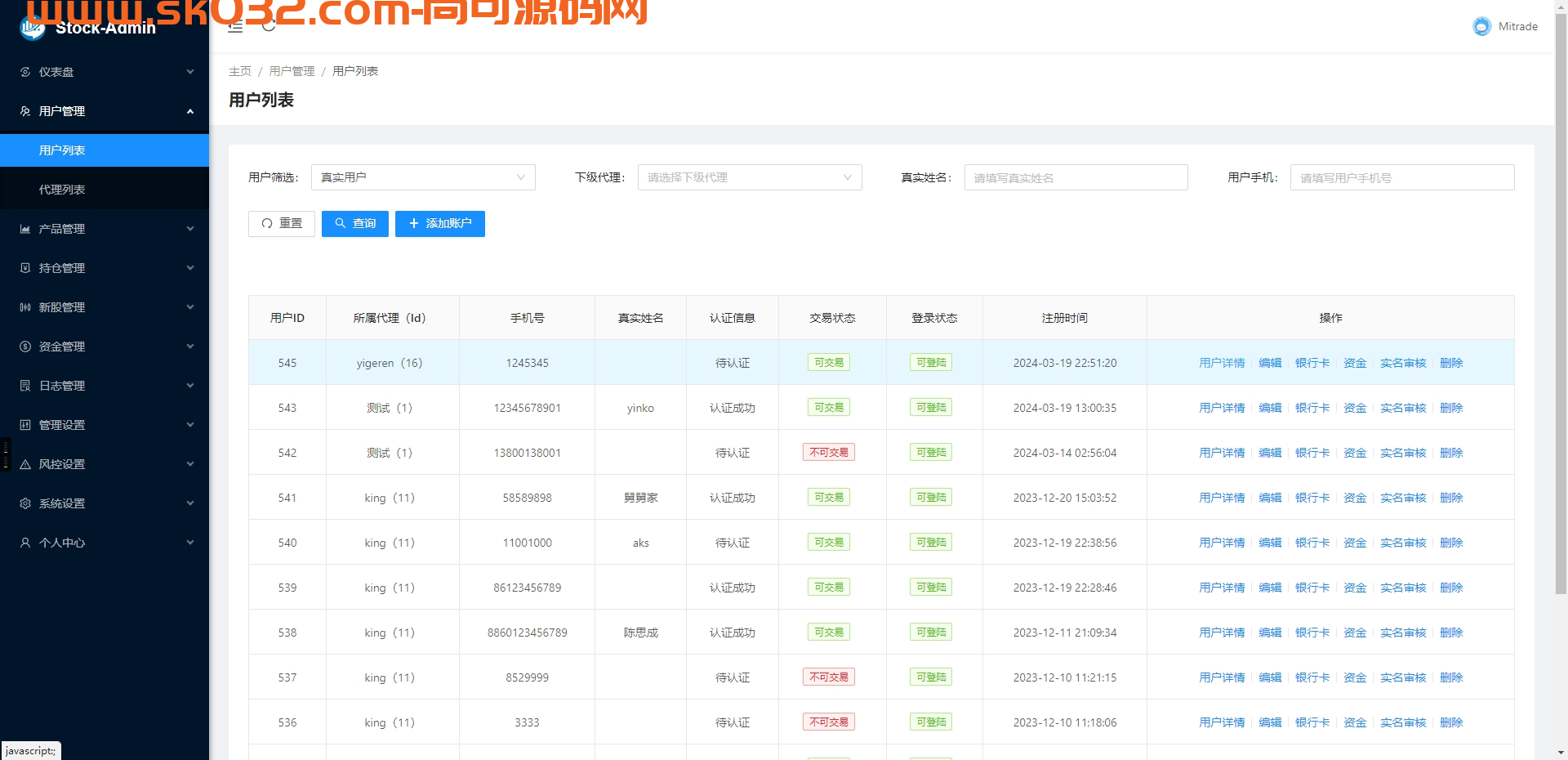1568x760 pixels.
Task: Click 删除 for user 537
Action: tap(1451, 677)
